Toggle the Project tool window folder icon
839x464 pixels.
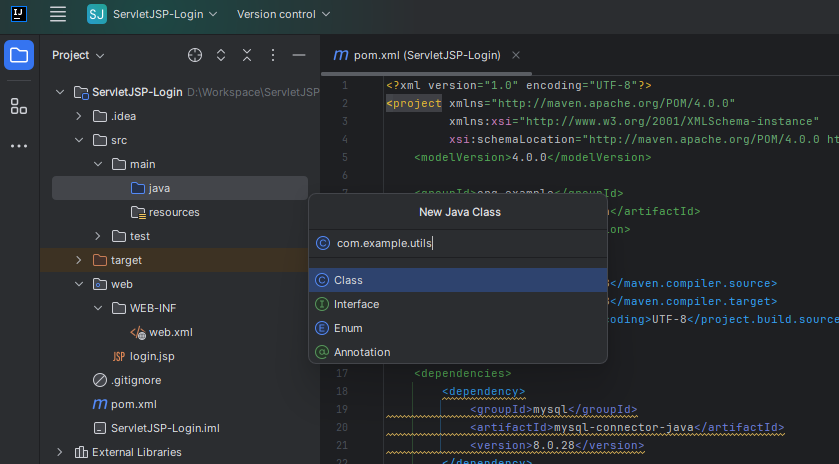click(x=19, y=55)
